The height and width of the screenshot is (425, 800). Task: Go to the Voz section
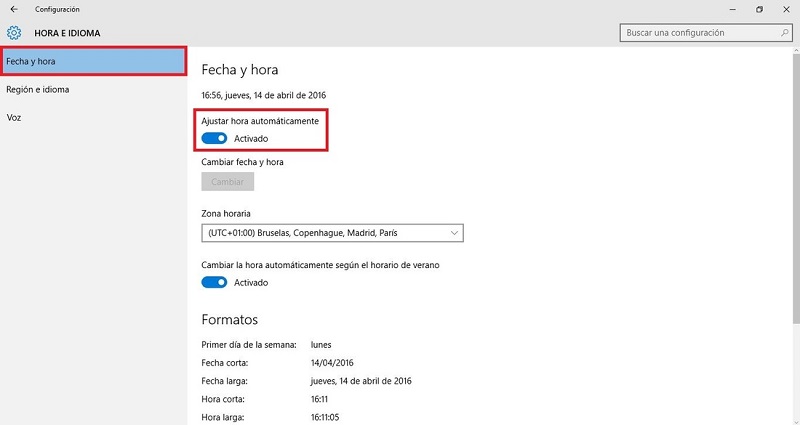14,117
